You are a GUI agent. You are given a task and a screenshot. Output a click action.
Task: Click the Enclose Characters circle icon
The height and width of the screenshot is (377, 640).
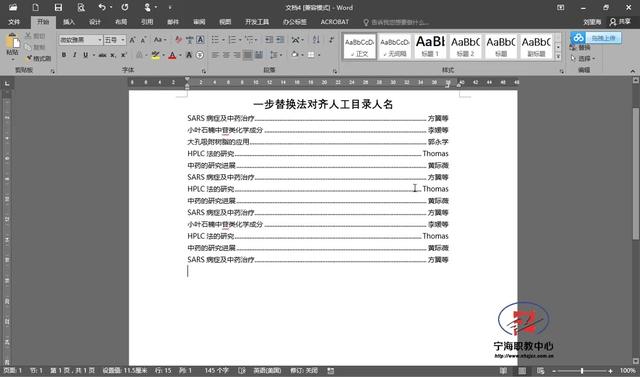200,55
